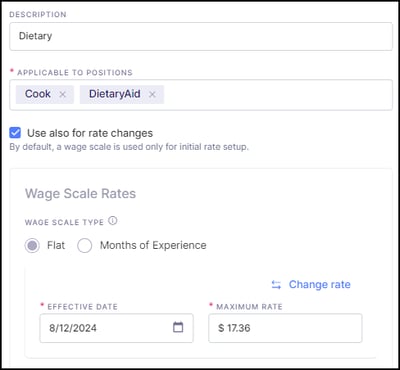Click the Months of Experience label text

coord(153,245)
